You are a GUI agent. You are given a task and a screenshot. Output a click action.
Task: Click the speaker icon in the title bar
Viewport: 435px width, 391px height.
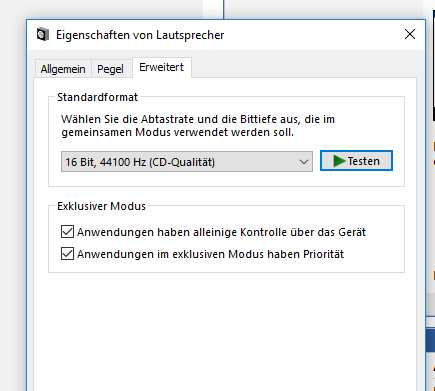(43, 34)
